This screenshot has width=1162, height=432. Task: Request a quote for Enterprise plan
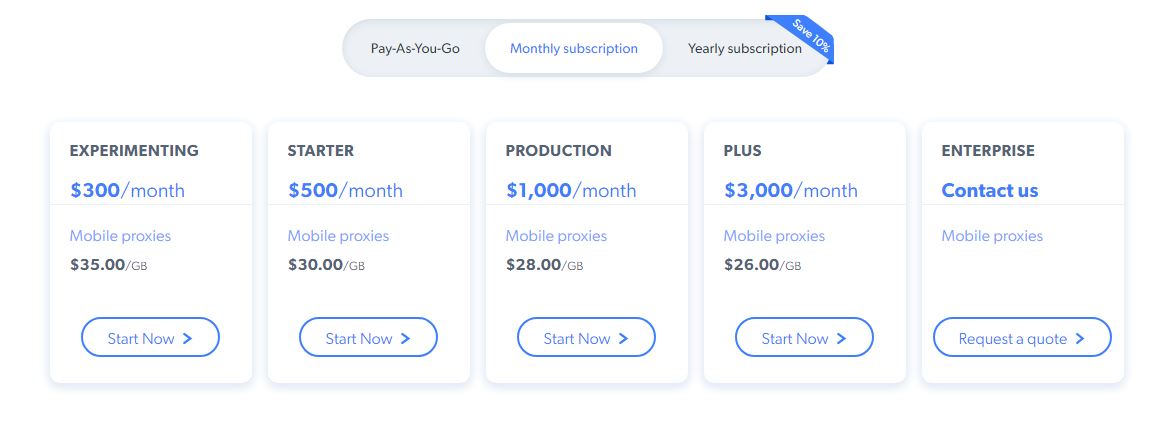click(x=1022, y=338)
